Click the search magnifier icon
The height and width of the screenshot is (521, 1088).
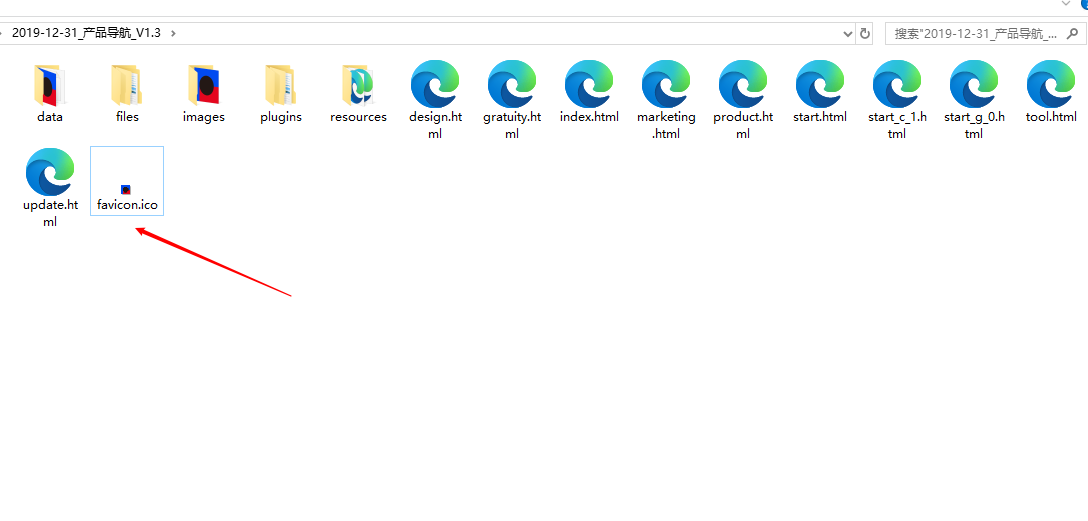point(1073,33)
